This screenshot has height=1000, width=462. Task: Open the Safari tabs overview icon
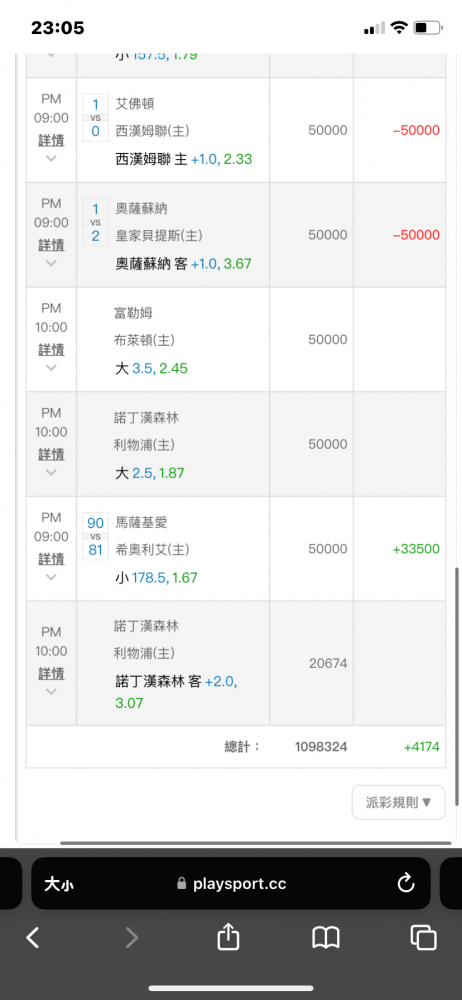click(424, 937)
